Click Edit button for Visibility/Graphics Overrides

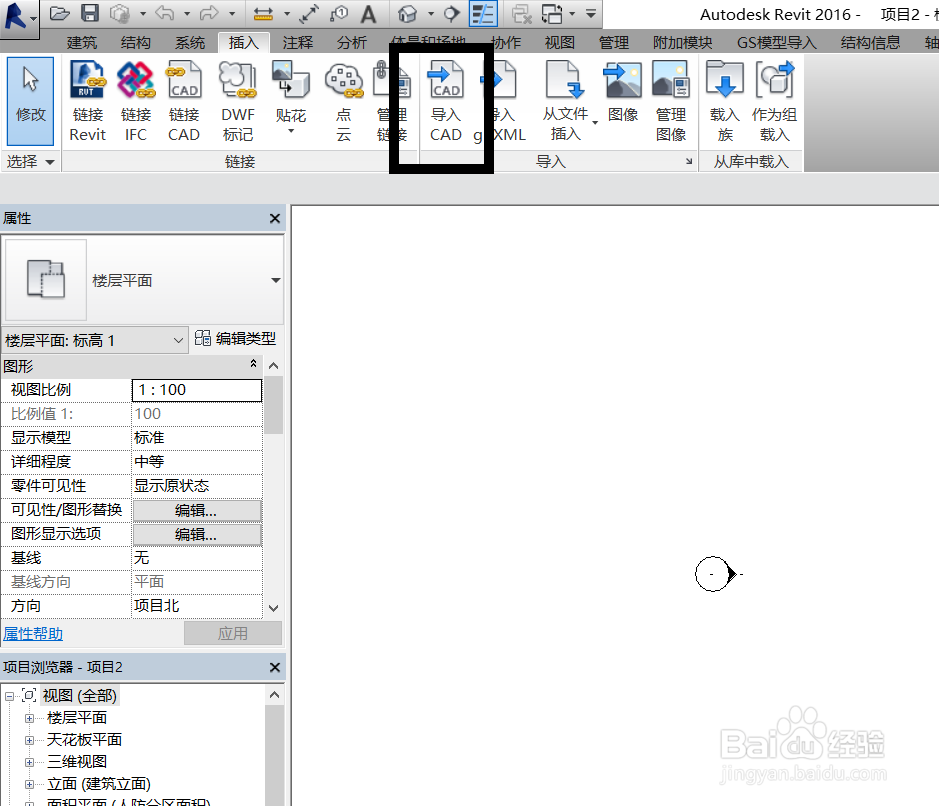[x=196, y=510]
